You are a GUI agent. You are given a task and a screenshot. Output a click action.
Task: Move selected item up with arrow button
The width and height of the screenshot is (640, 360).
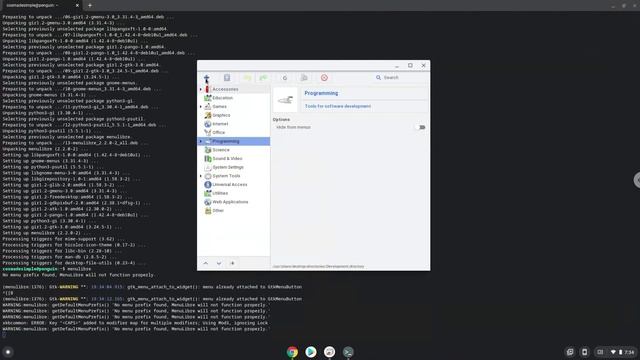click(206, 263)
